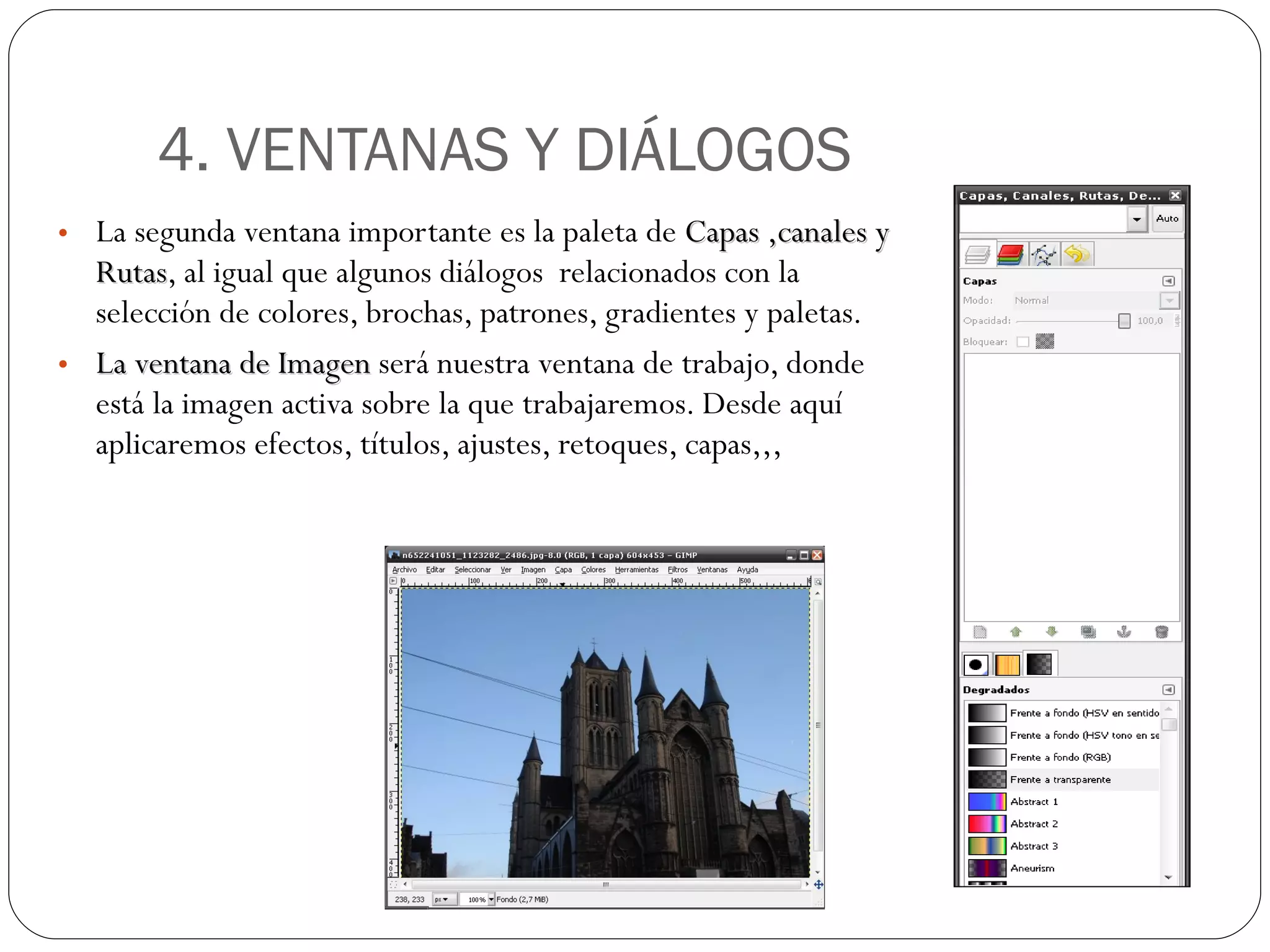
Task: Open the Filtros menu
Action: [677, 570]
